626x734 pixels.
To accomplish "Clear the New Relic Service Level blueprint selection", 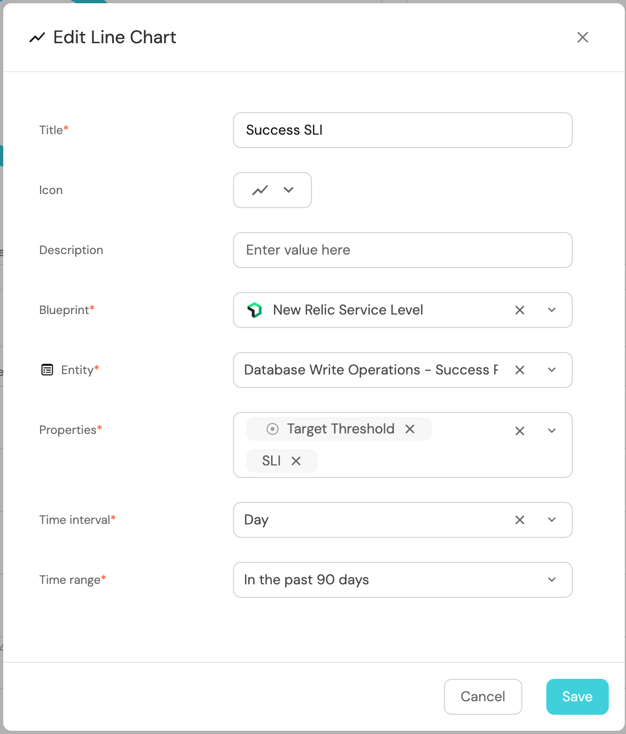I will (519, 310).
